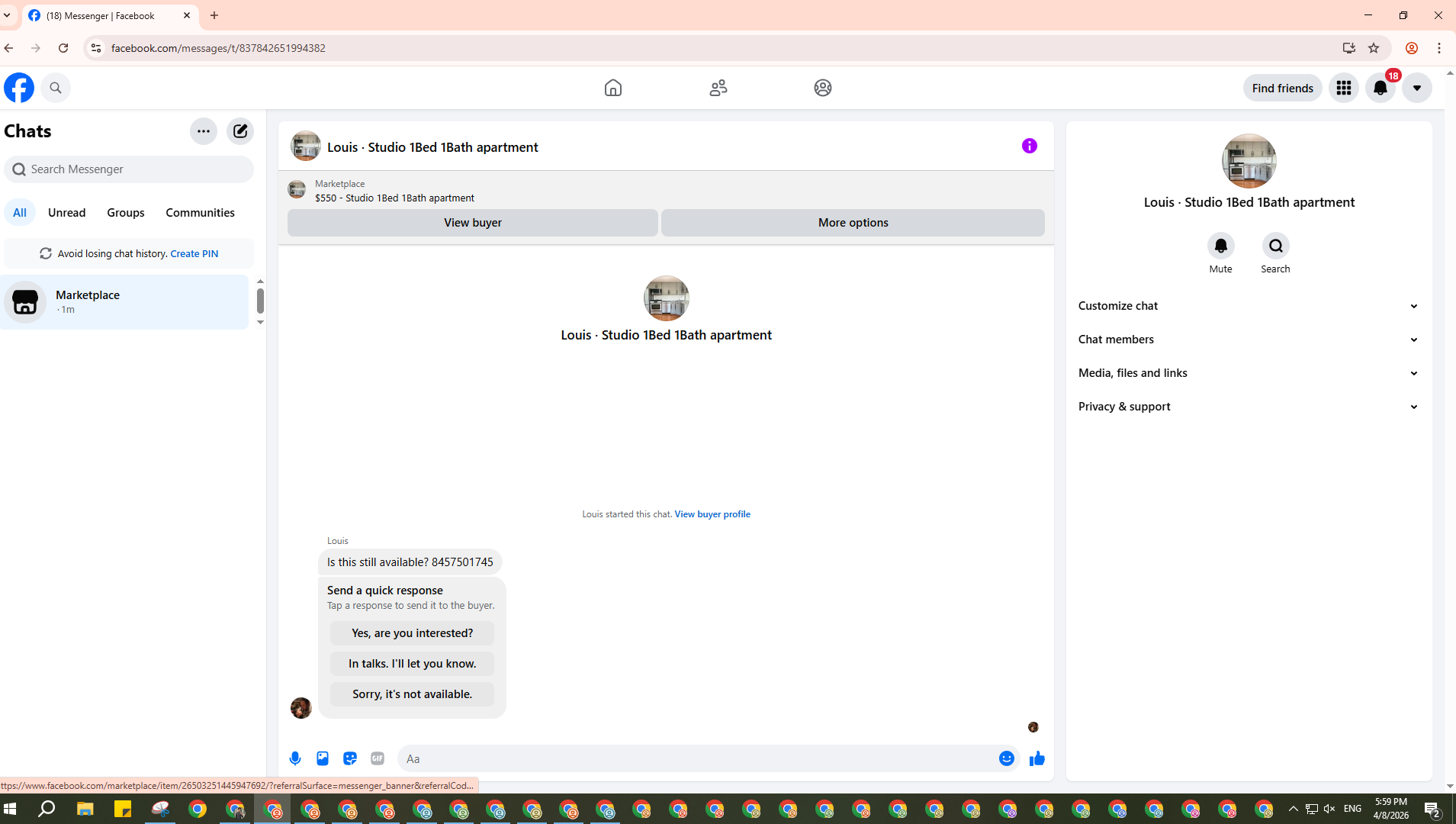This screenshot has height=824, width=1456.
Task: Attach a photo using image icon
Action: point(323,758)
